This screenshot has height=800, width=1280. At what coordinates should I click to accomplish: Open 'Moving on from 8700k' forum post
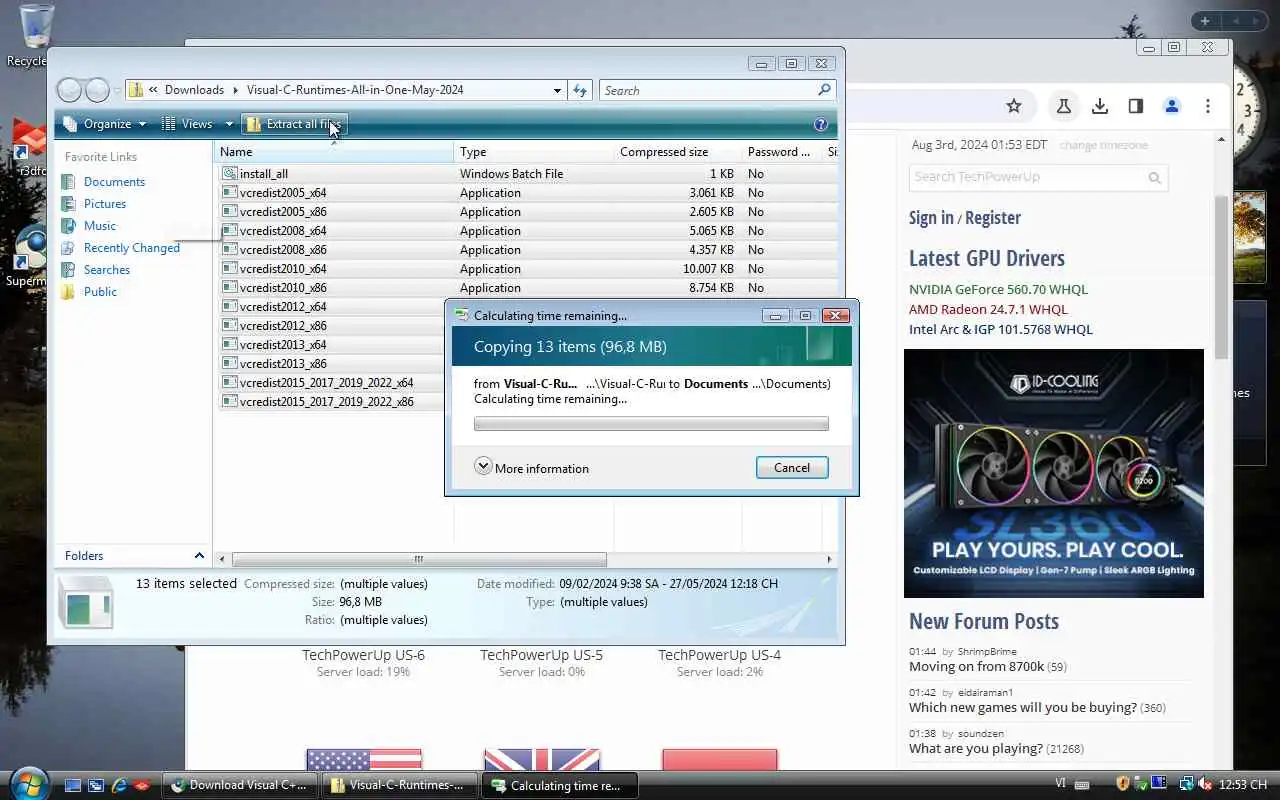click(x=976, y=667)
